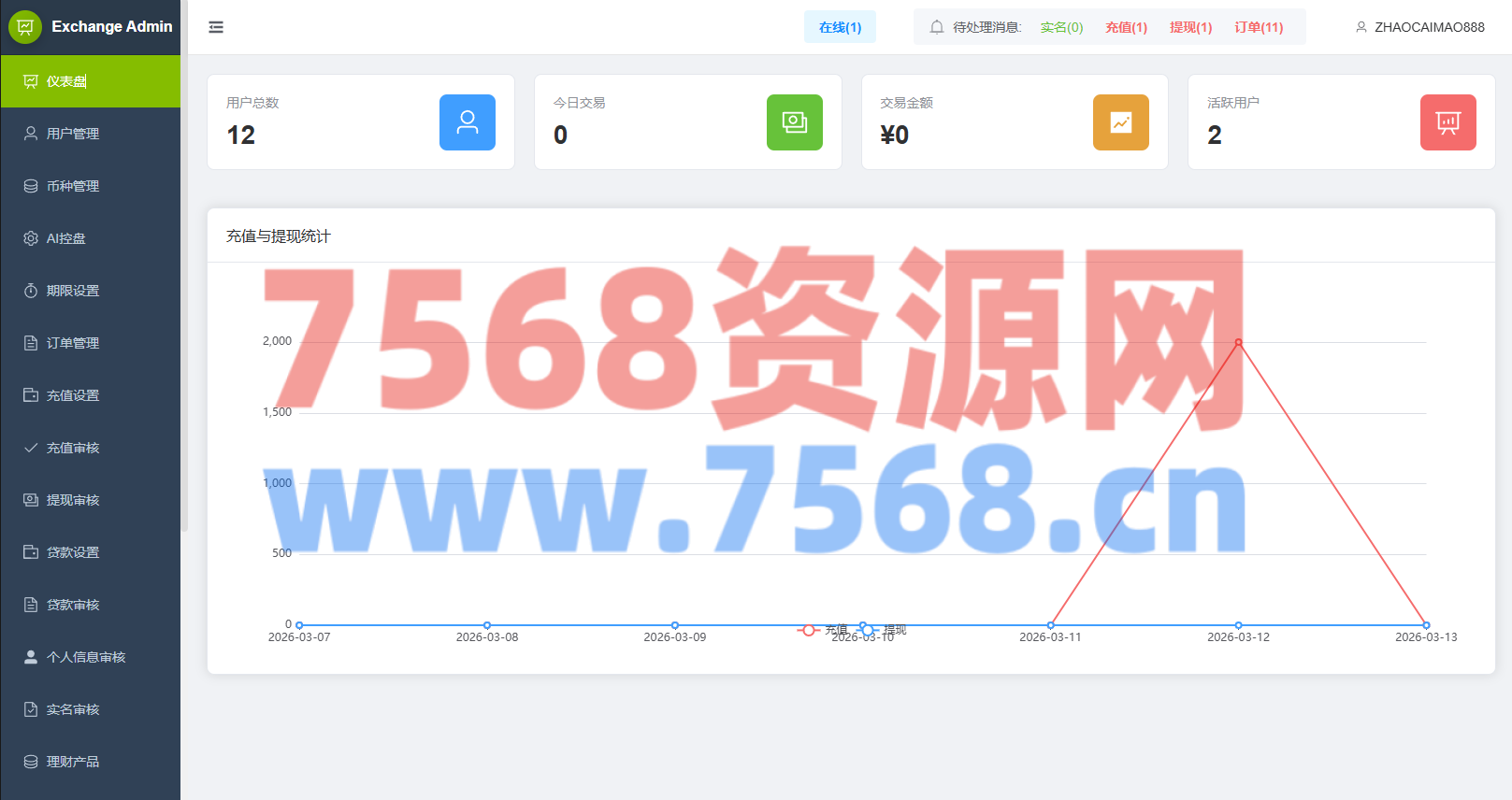Open 提现审核 from the sidebar

point(73,500)
